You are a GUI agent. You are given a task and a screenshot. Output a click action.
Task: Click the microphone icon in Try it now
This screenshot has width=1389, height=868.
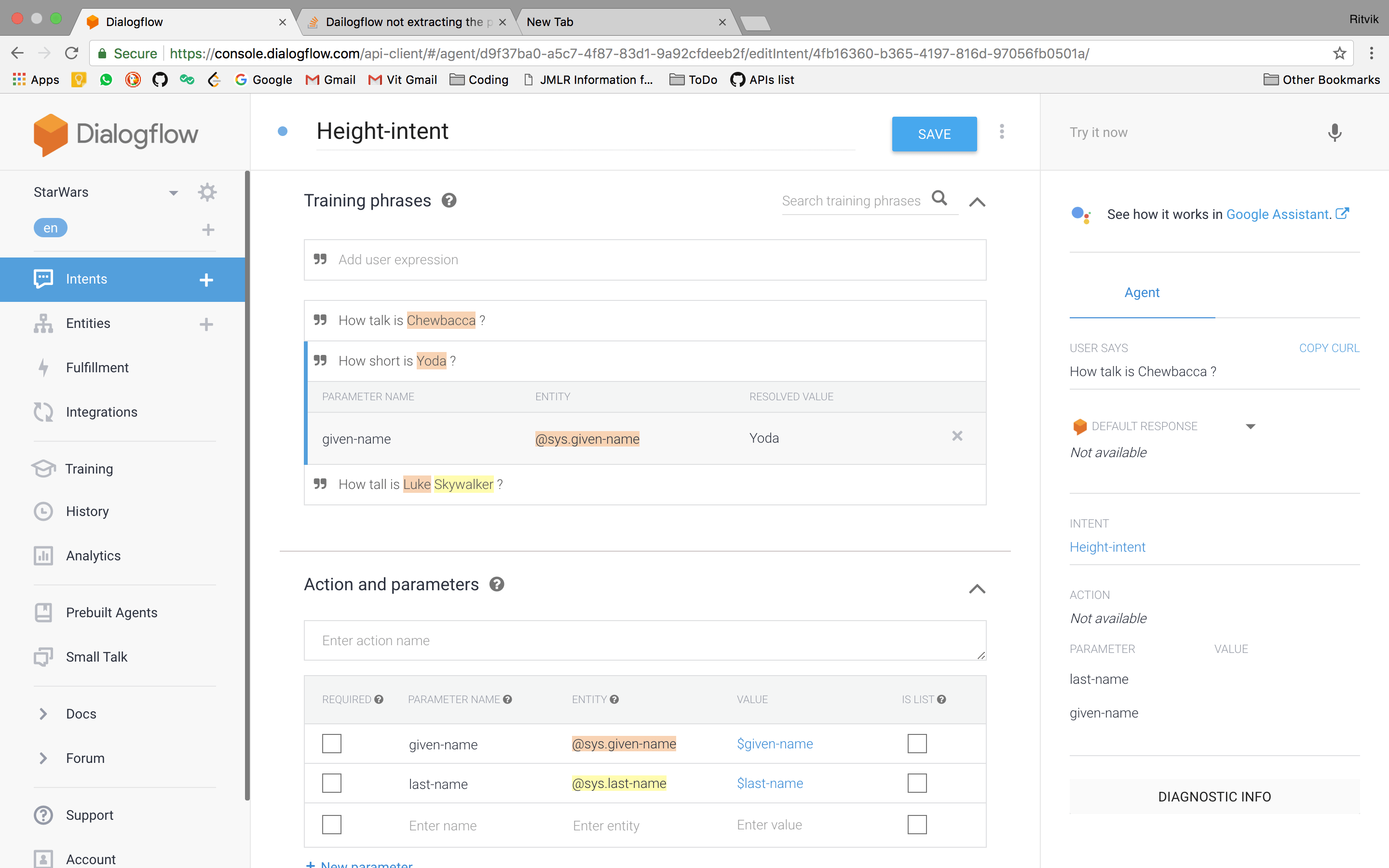(x=1335, y=133)
